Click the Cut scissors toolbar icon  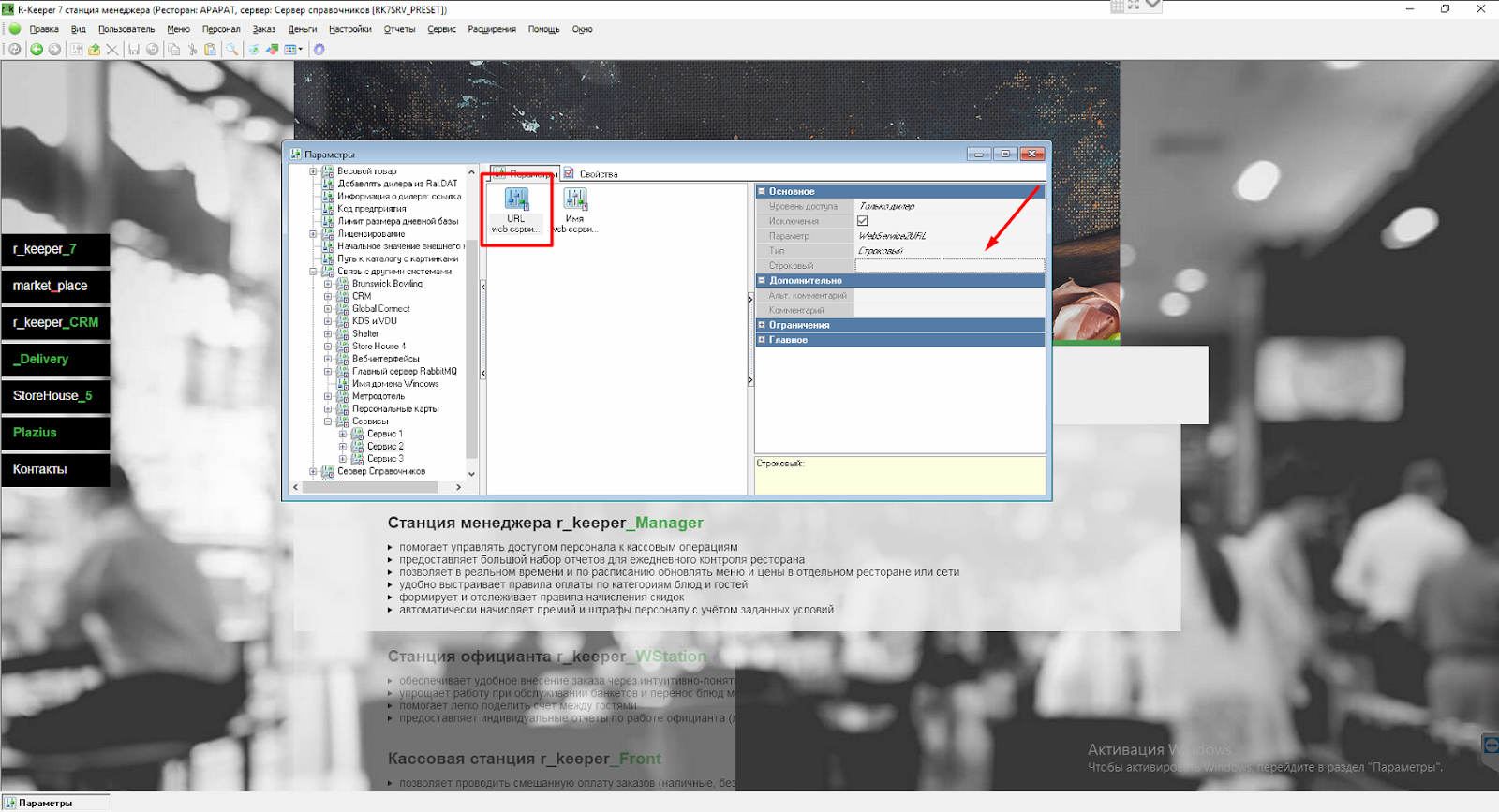tap(192, 50)
